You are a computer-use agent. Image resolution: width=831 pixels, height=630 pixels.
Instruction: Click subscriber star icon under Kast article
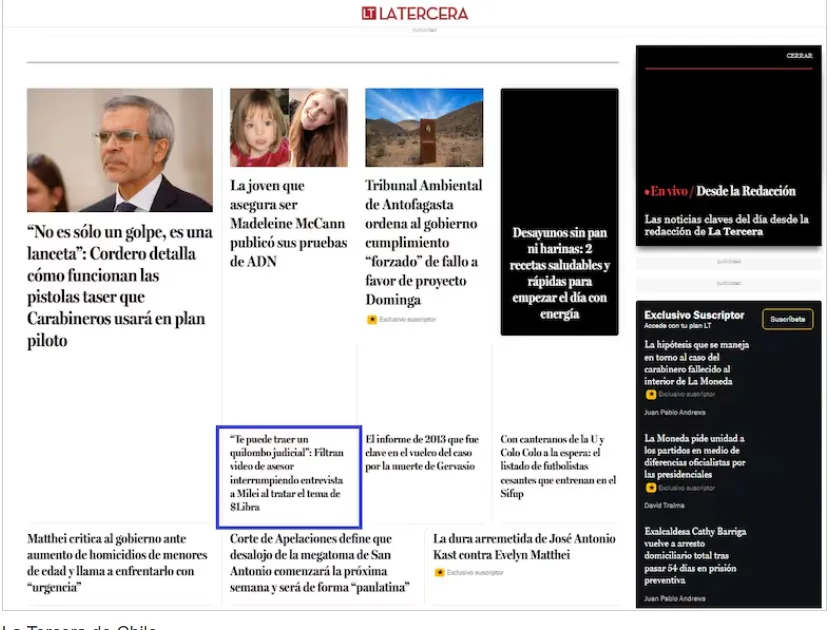pos(439,572)
